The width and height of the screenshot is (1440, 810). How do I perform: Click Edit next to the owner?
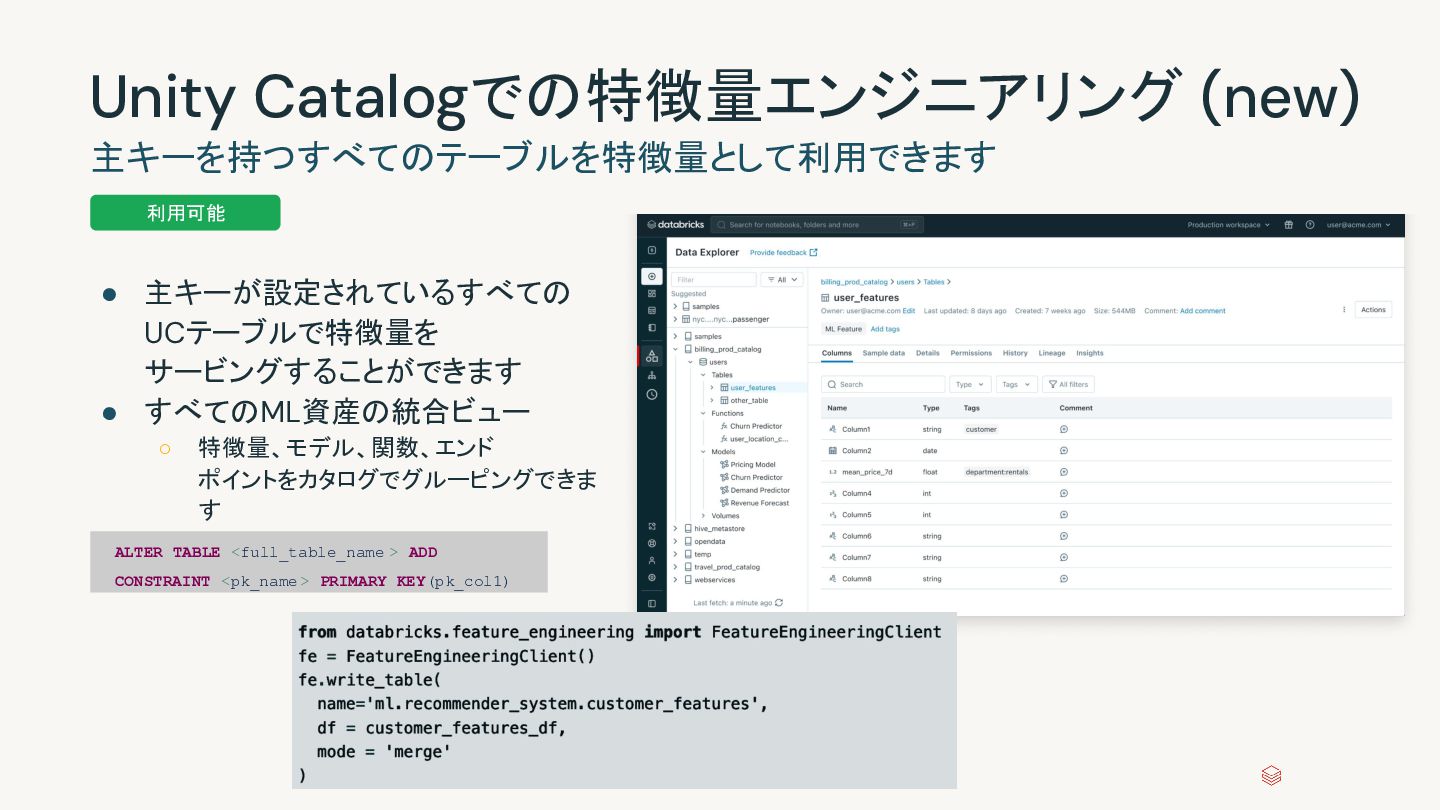909,311
